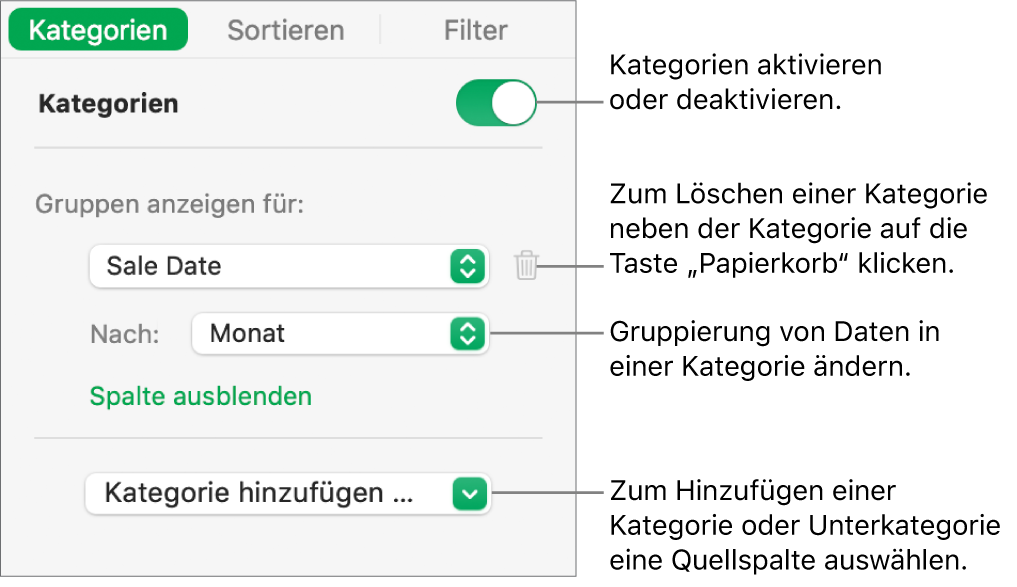
Task: Open the Monat grouping dropdown
Action: click(x=339, y=334)
